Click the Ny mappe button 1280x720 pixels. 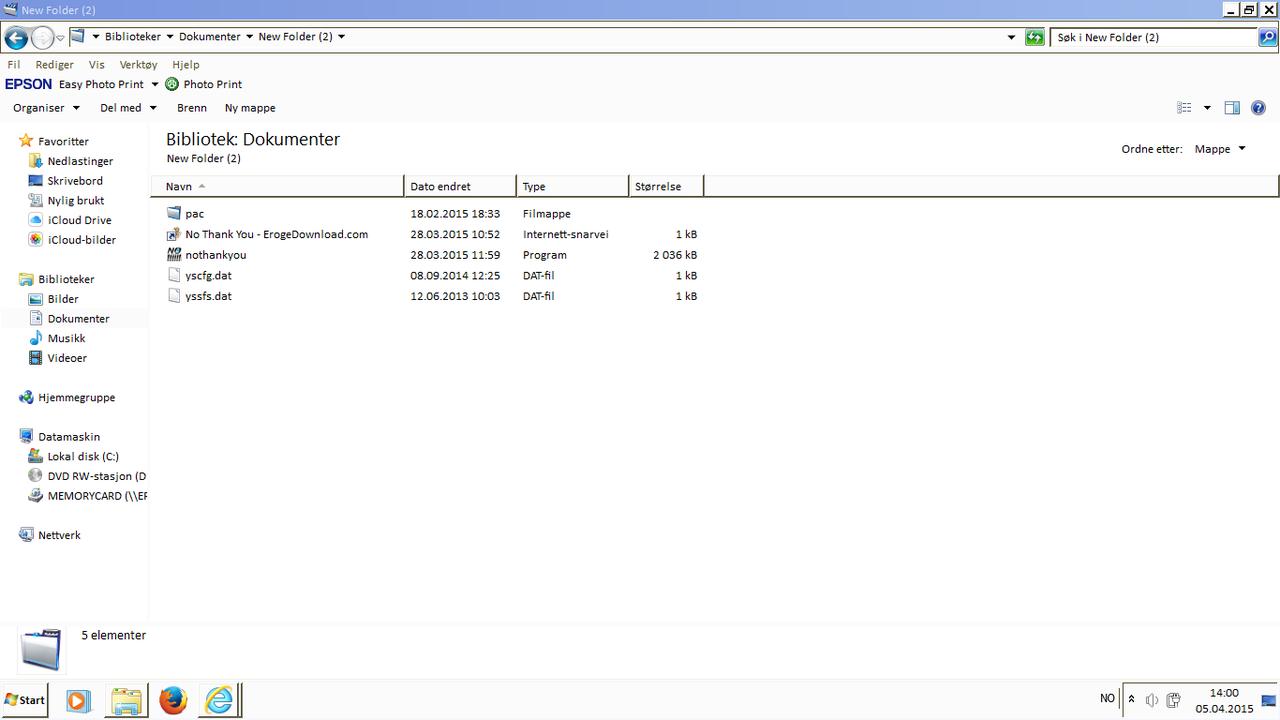pos(250,108)
